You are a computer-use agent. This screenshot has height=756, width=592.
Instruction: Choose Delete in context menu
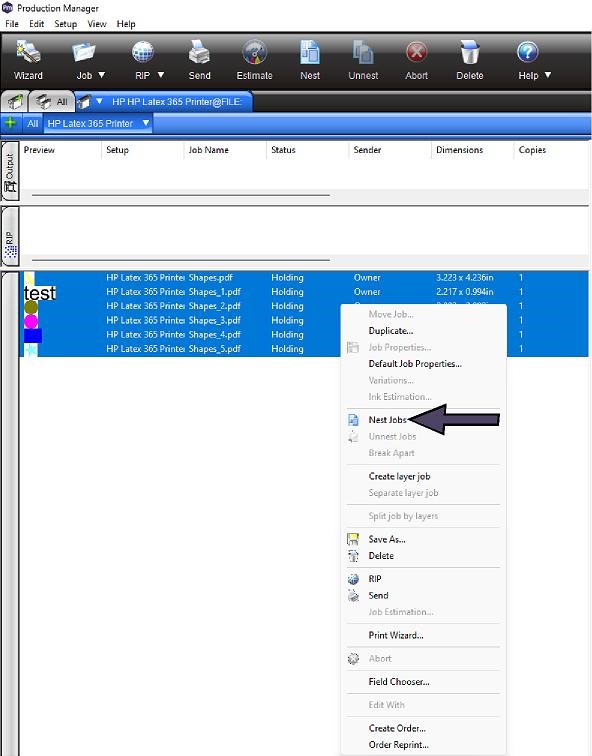381,555
